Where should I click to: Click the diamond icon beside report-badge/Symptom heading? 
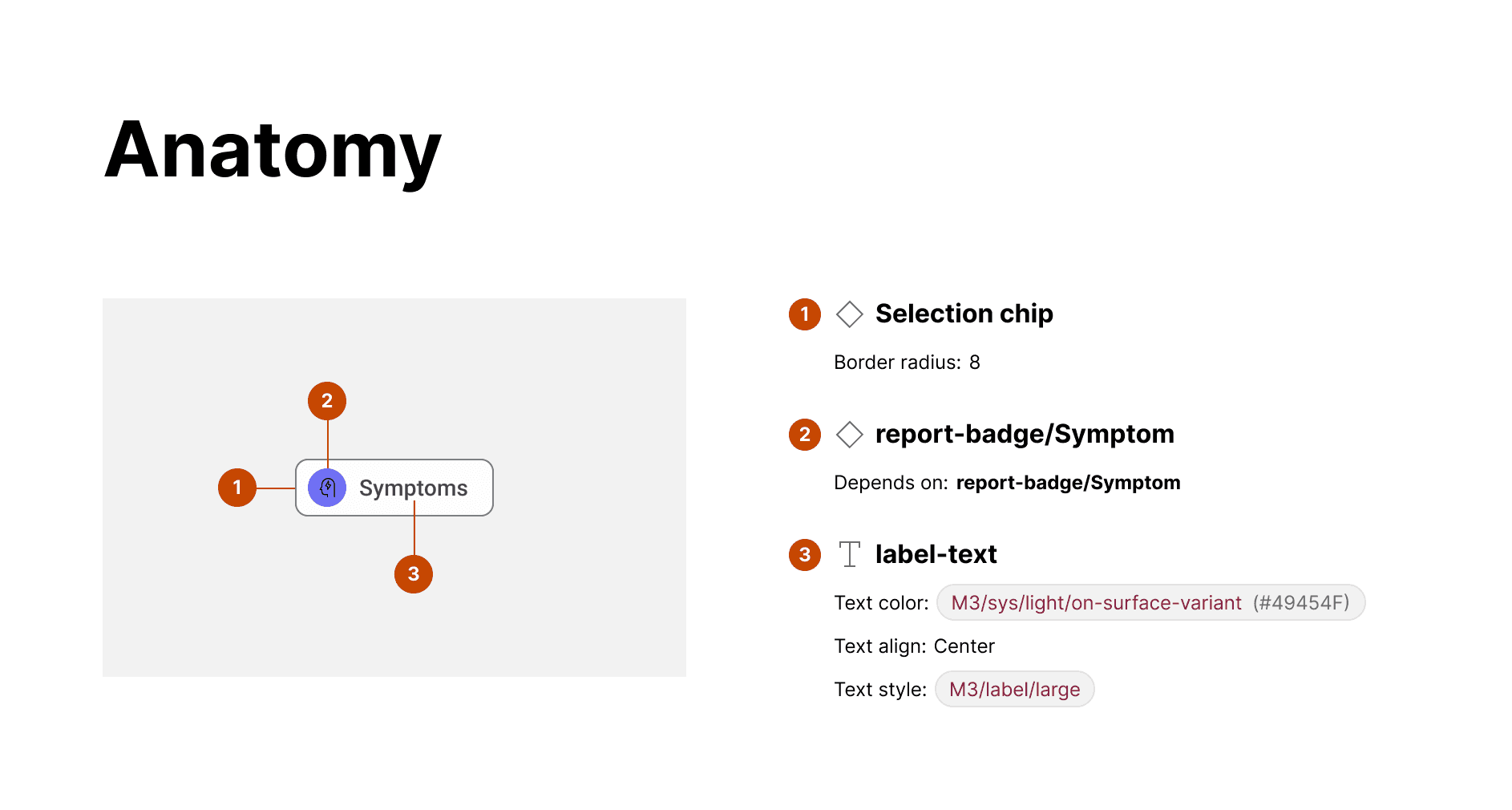pyautogui.click(x=849, y=435)
